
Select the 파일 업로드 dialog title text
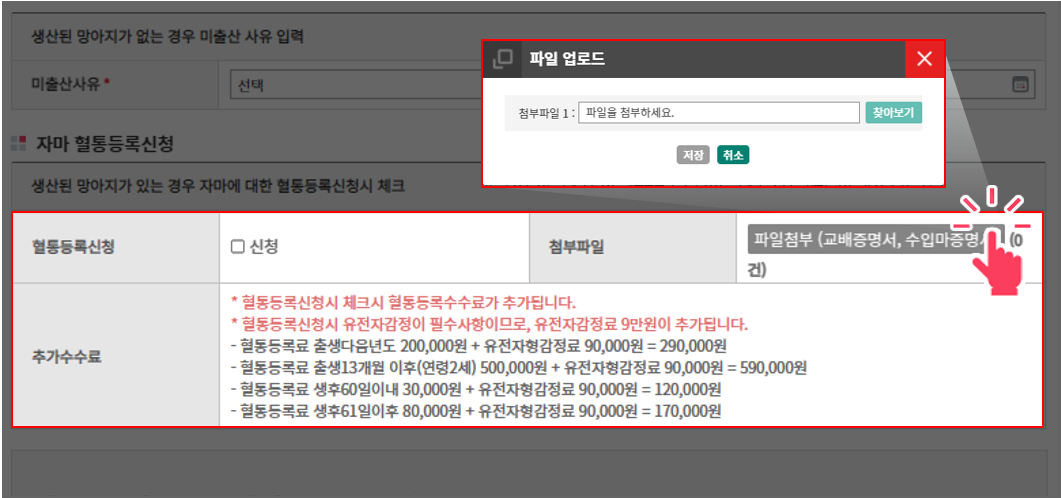(566, 59)
